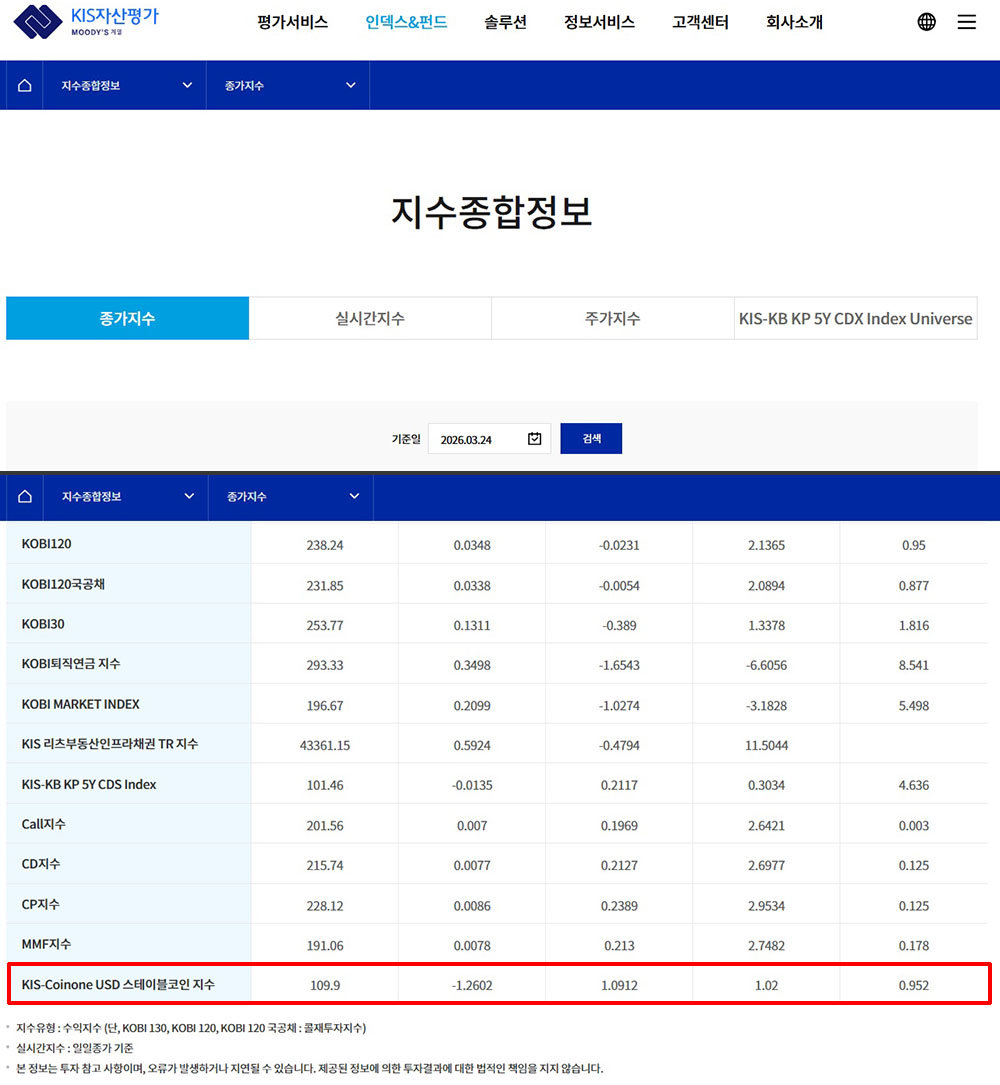Image resolution: width=1000 pixels, height=1085 pixels.
Task: Click KIS 리츠부동산인프라채권 TR 지수 label
Action: pos(109,744)
